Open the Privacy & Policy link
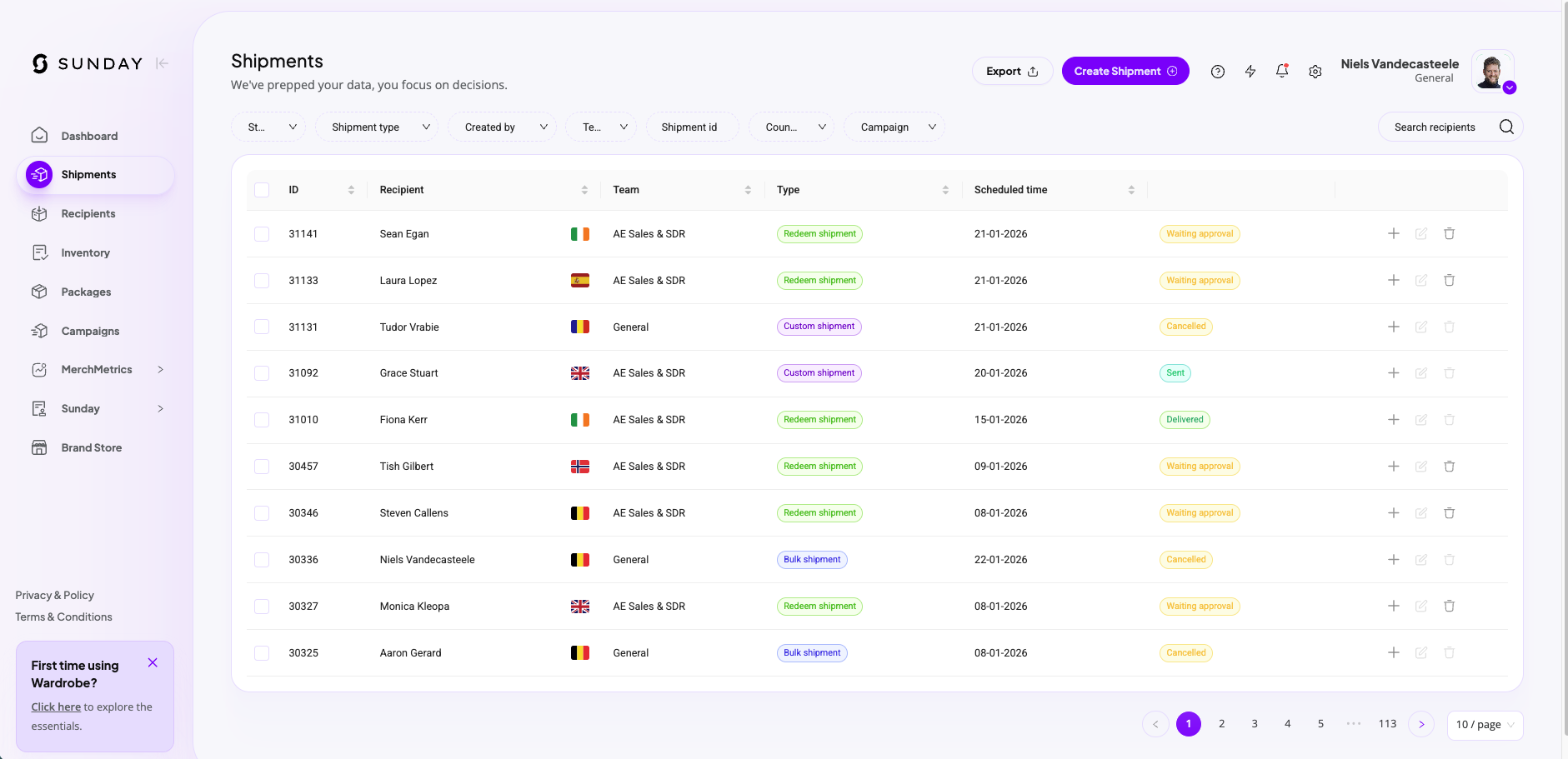 54,595
